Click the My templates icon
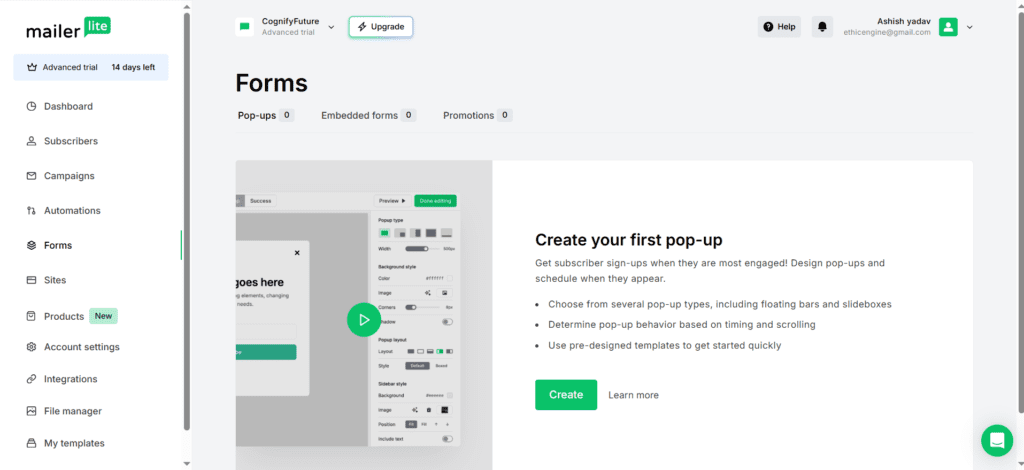 pyautogui.click(x=31, y=443)
